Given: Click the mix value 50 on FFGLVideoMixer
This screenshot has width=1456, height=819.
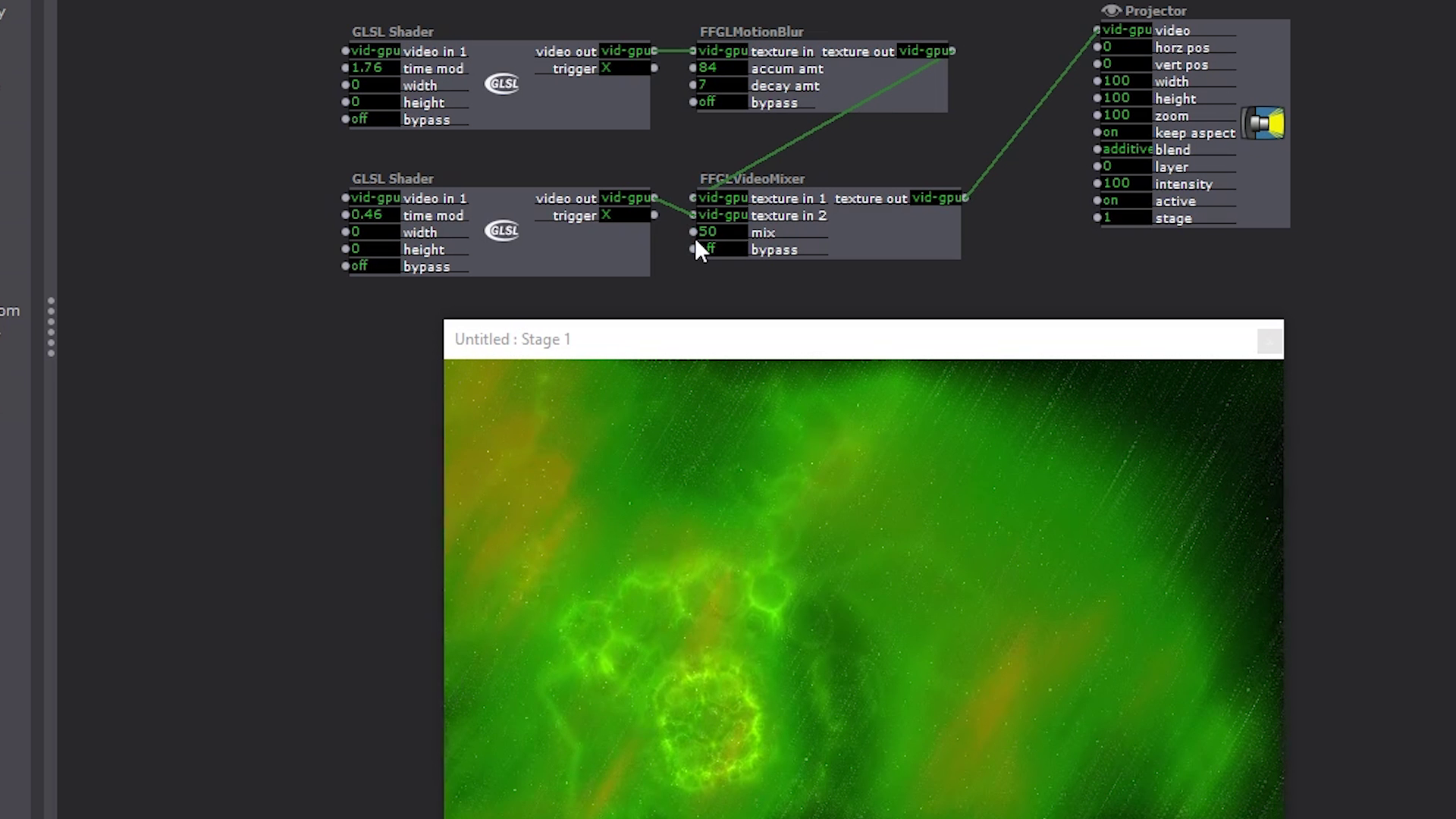Looking at the screenshot, I should [x=720, y=232].
